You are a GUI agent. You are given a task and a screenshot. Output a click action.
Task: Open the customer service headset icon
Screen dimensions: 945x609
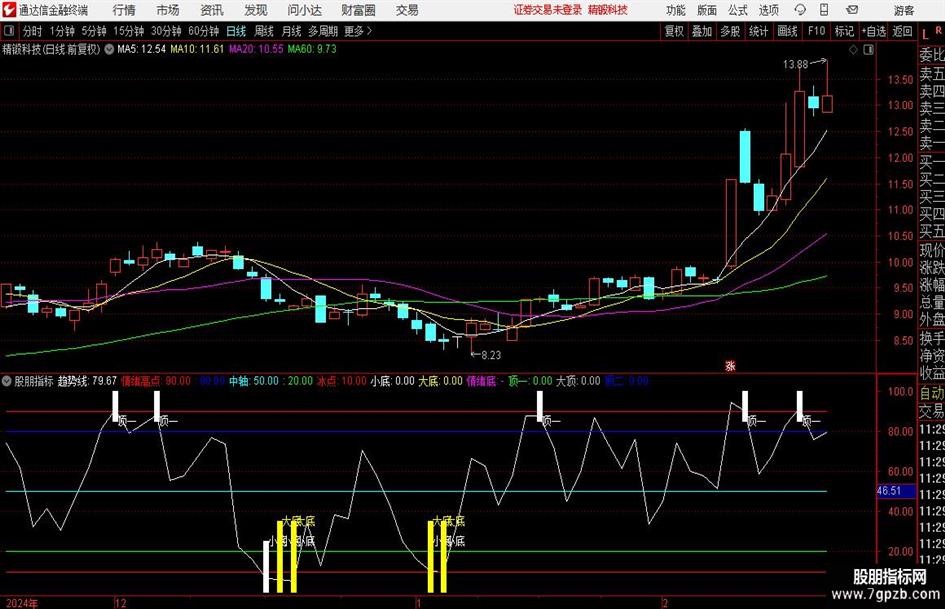click(x=800, y=10)
